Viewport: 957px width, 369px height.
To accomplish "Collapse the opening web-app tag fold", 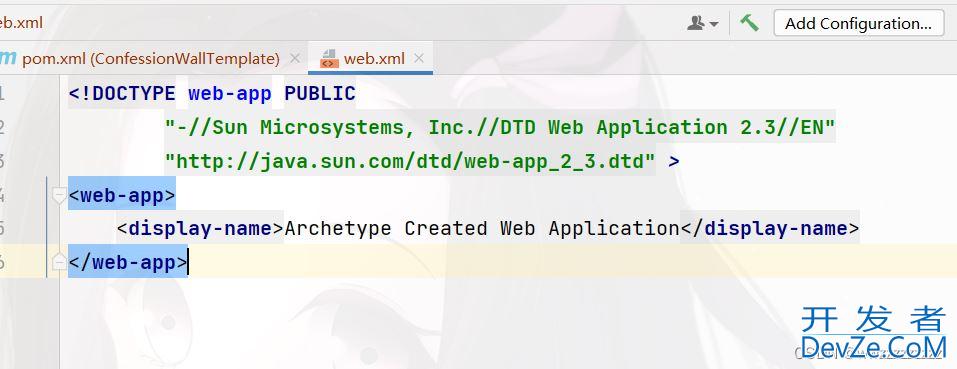I will coord(59,196).
